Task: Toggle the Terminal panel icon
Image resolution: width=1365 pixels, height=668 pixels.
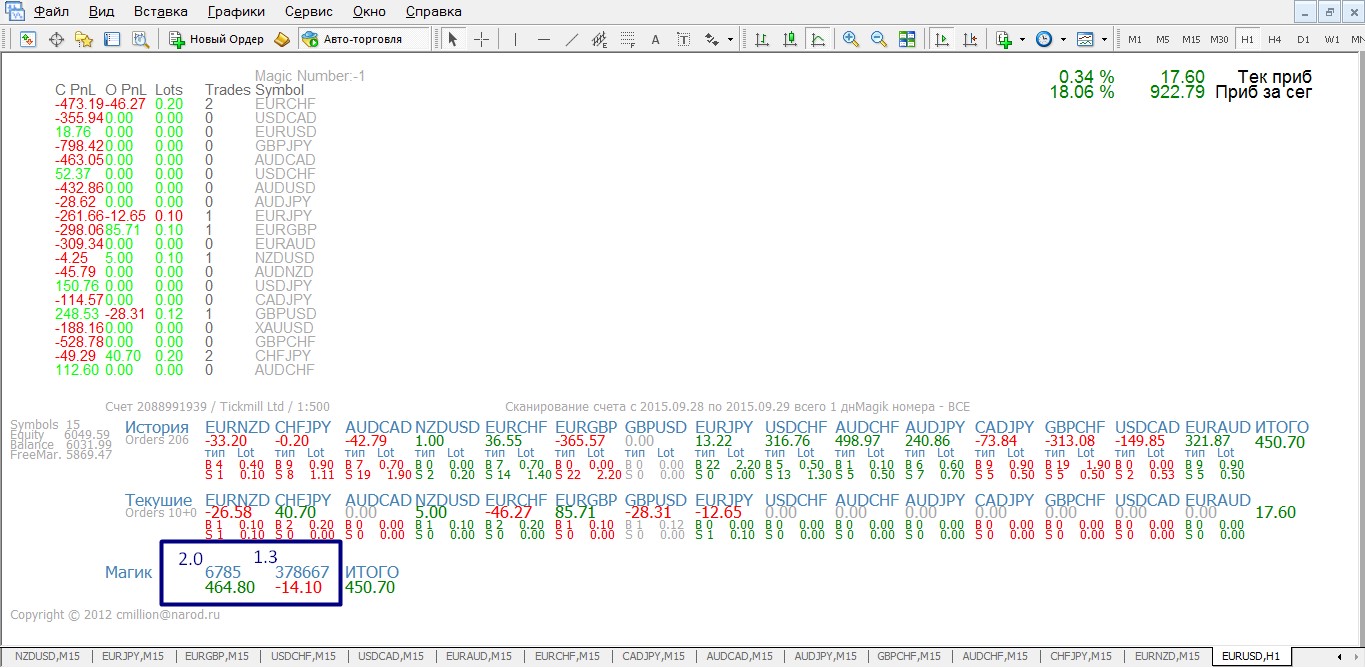Action: [x=112, y=39]
